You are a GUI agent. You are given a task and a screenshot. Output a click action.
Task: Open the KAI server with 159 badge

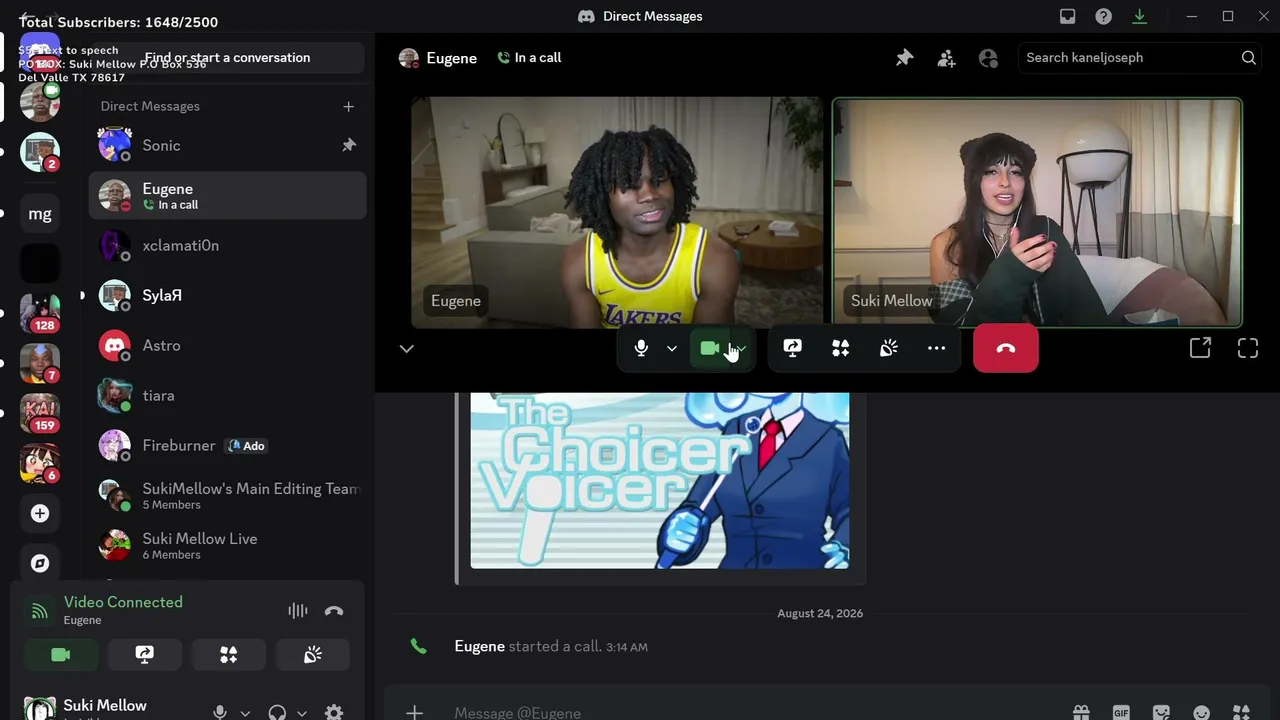coord(40,413)
